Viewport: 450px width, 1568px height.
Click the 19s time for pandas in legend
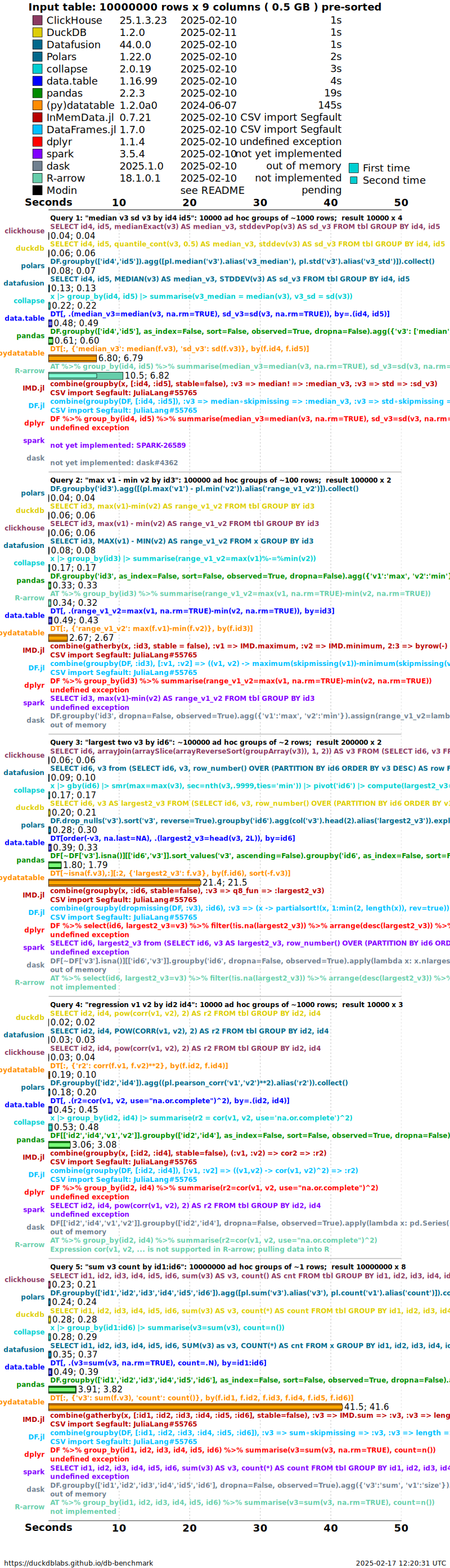(333, 93)
